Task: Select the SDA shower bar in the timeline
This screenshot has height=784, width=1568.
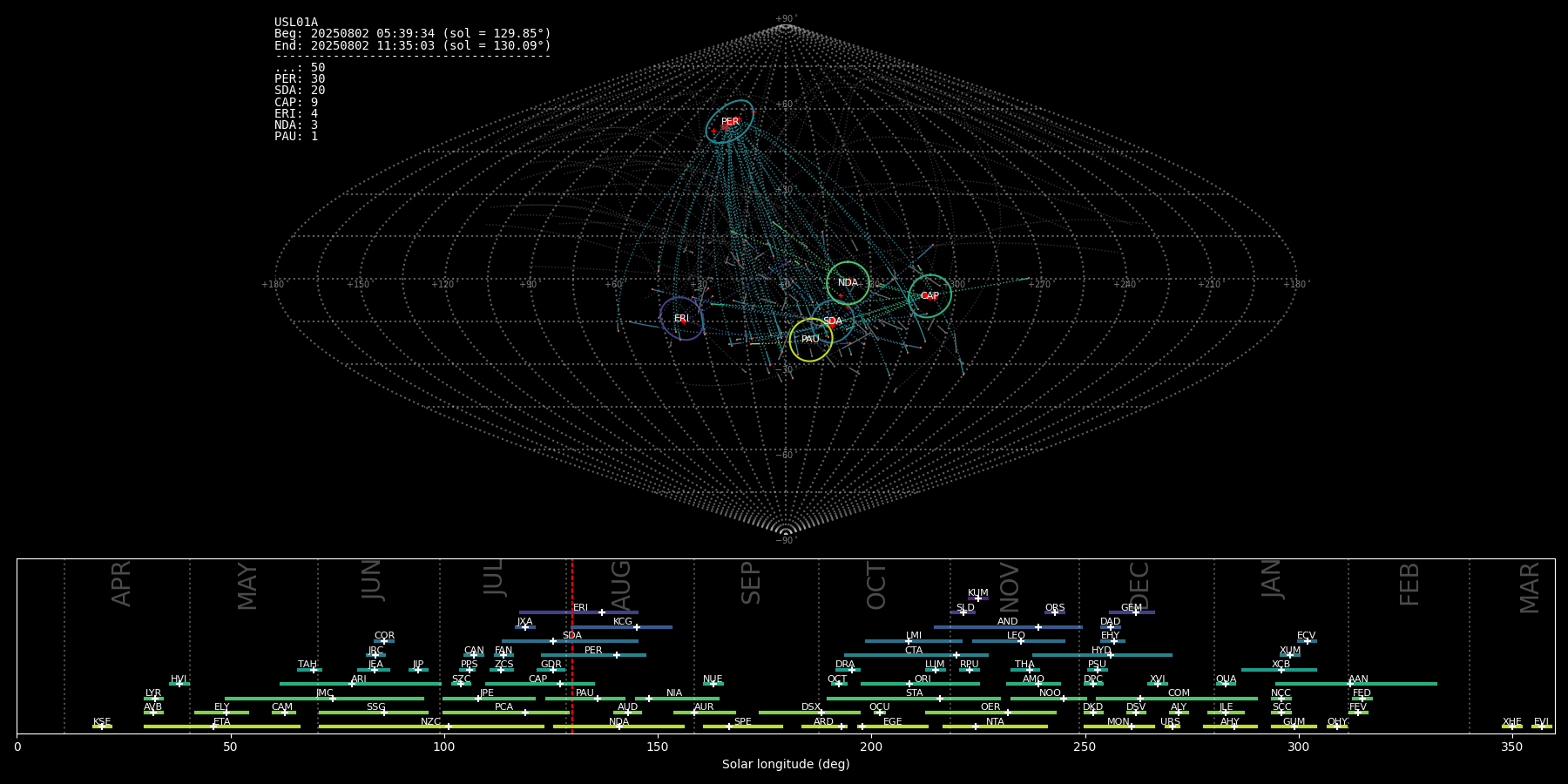Action: tap(570, 641)
